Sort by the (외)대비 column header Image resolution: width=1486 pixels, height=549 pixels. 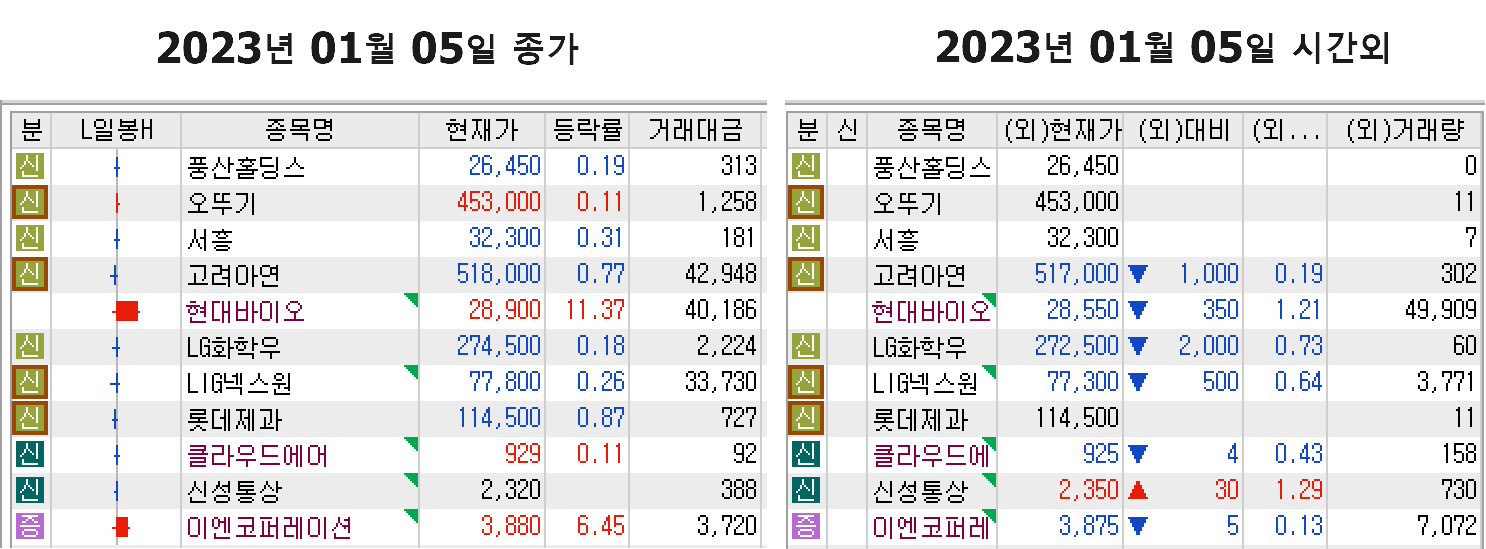coord(1184,130)
